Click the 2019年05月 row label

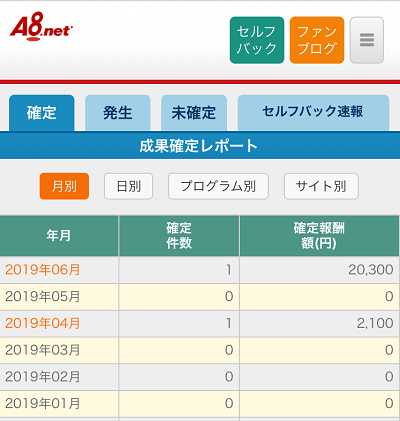(43, 296)
